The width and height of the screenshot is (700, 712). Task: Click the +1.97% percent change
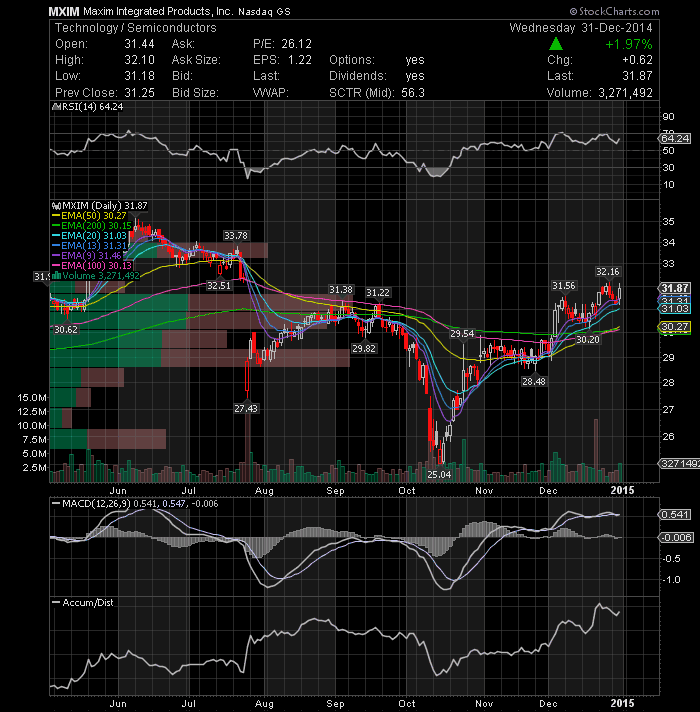pos(629,44)
